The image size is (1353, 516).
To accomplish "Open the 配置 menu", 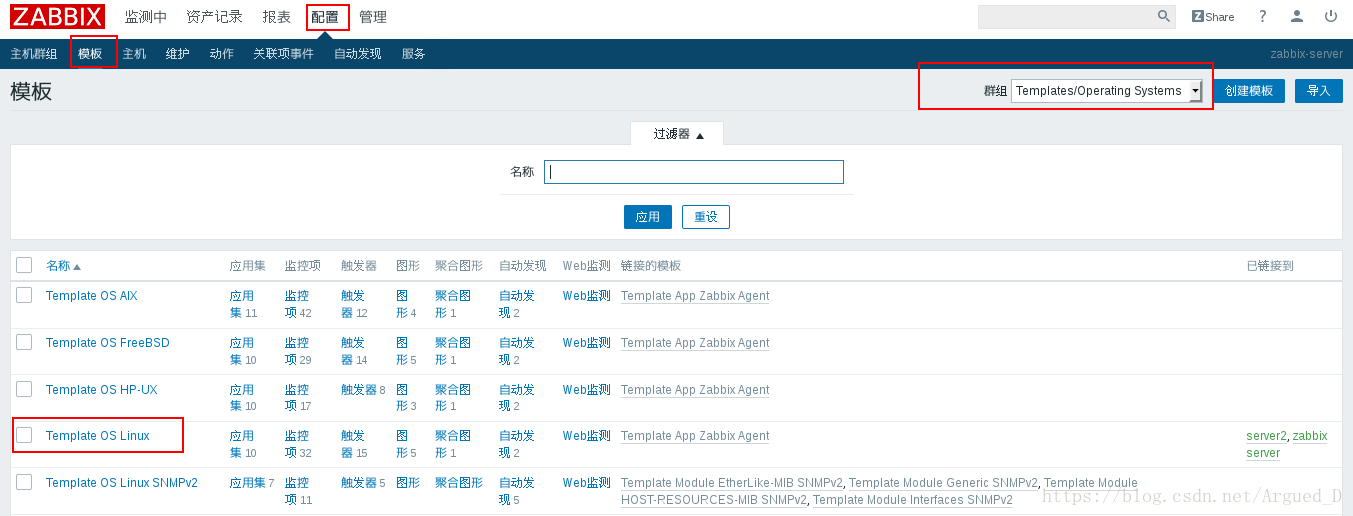I will click(x=325, y=17).
